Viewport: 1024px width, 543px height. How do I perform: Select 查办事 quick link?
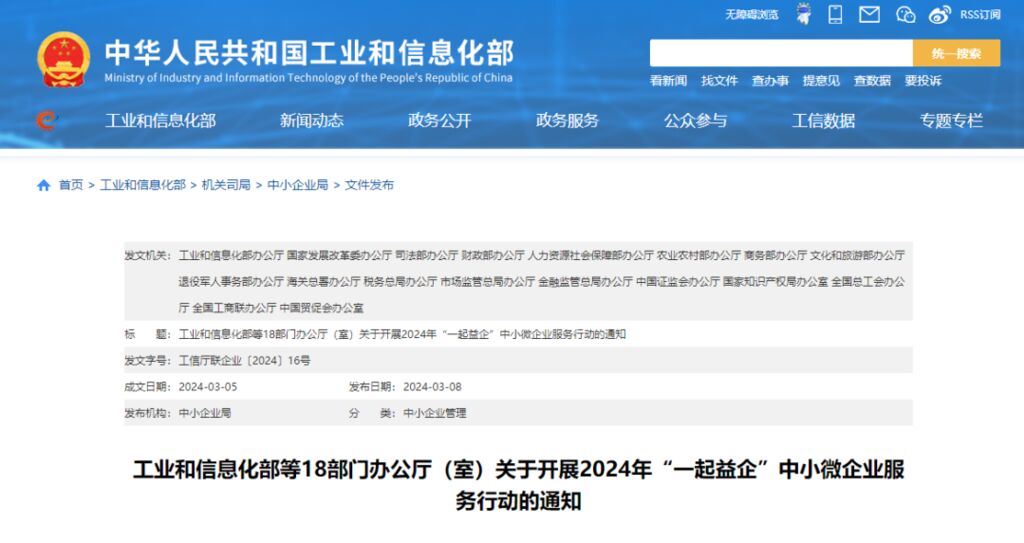(x=770, y=80)
